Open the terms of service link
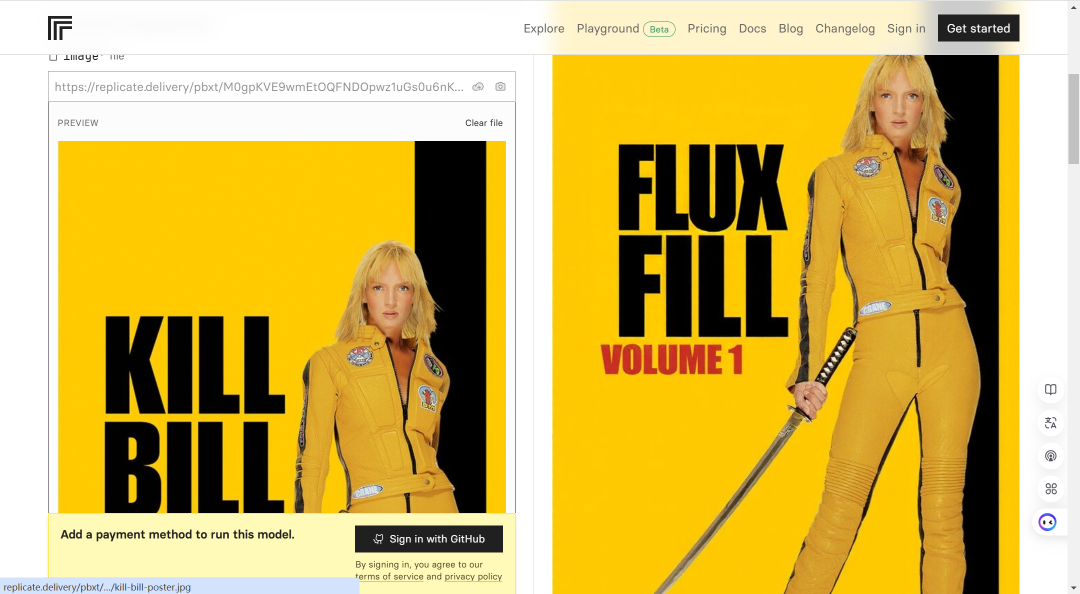 click(389, 577)
